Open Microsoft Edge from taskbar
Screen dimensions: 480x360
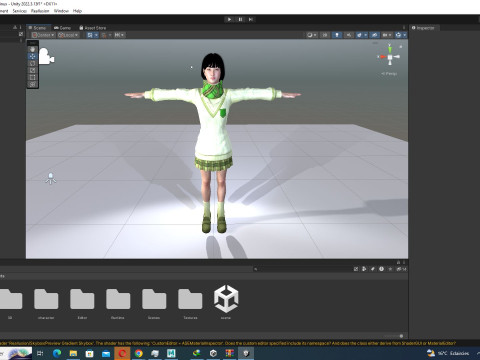57,353
